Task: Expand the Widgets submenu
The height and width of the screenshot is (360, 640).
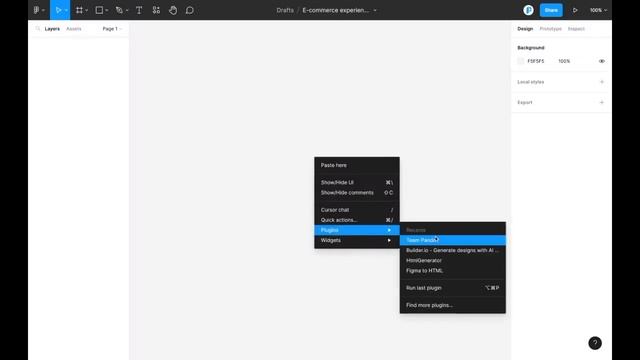Action: (x=357, y=240)
